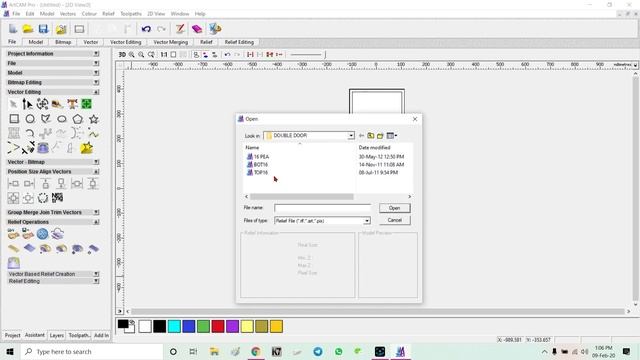Select the Node Editing arrow tool
The height and width of the screenshot is (360, 640).
coord(27,104)
